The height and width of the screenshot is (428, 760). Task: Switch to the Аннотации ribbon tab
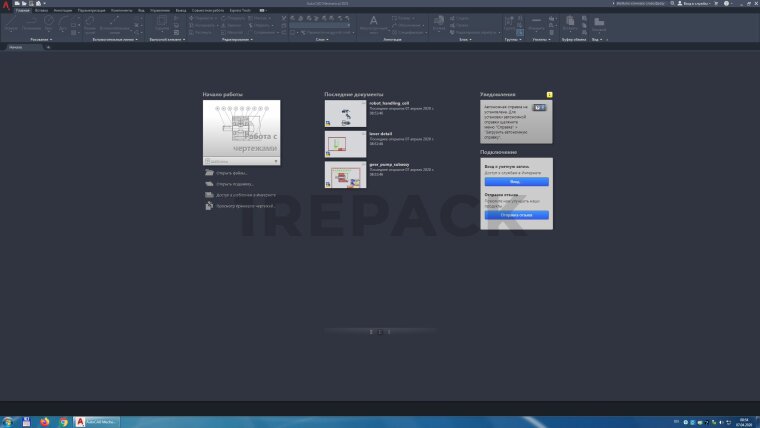coord(62,9)
